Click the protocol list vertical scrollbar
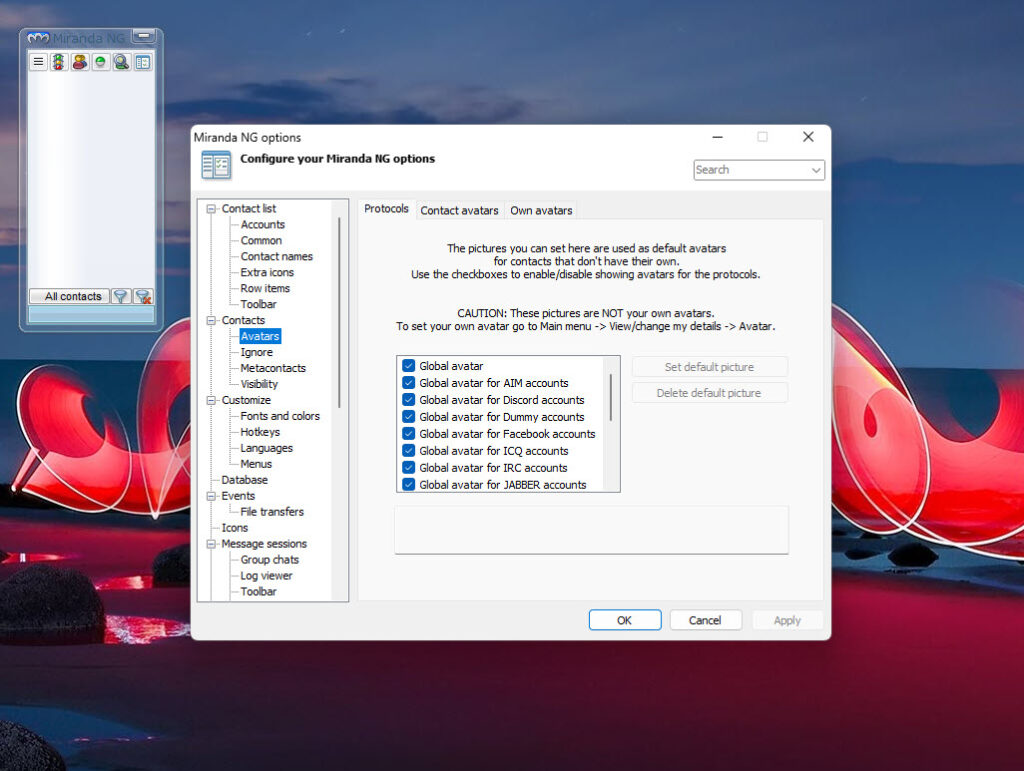 (x=611, y=397)
